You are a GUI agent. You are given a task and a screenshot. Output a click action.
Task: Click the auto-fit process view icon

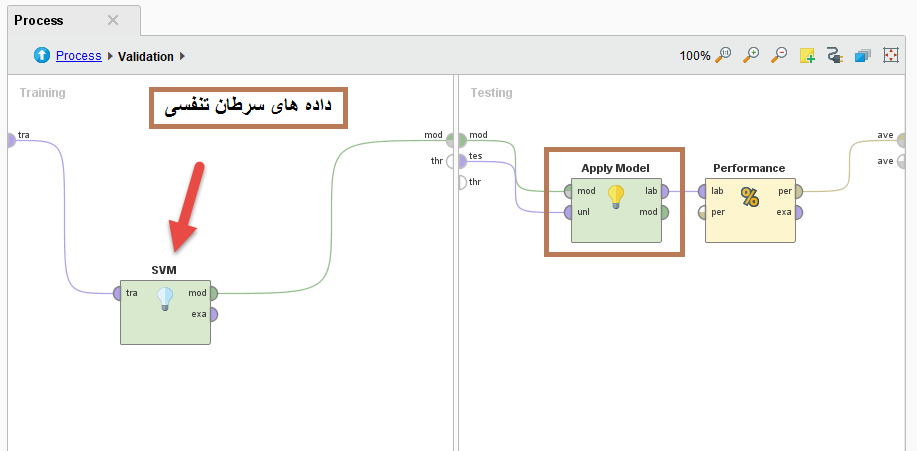890,56
